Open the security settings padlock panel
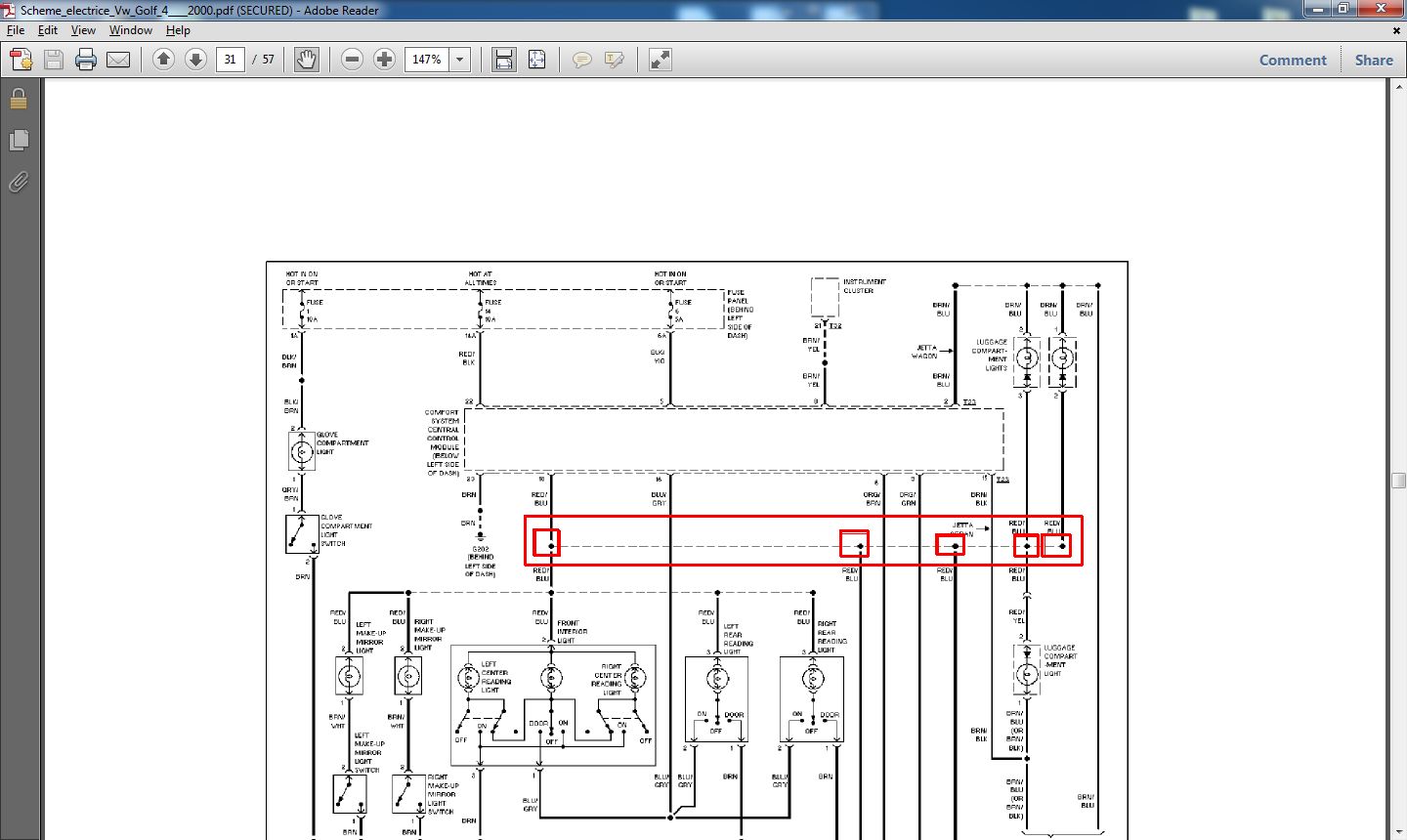 tap(18, 99)
